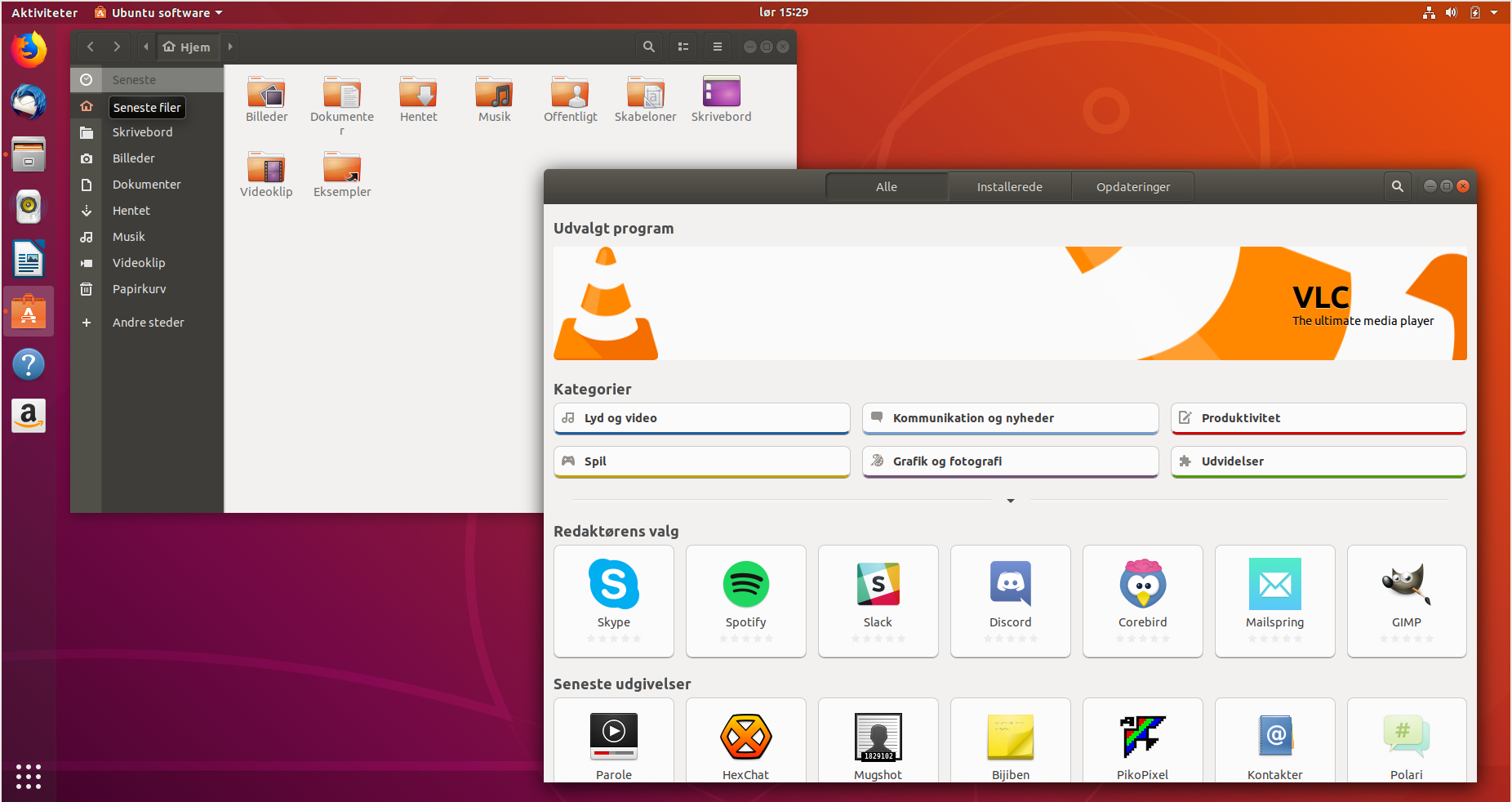The width and height of the screenshot is (1512, 802).
Task: Open the Bijiben app tile
Action: pyautogui.click(x=1011, y=741)
